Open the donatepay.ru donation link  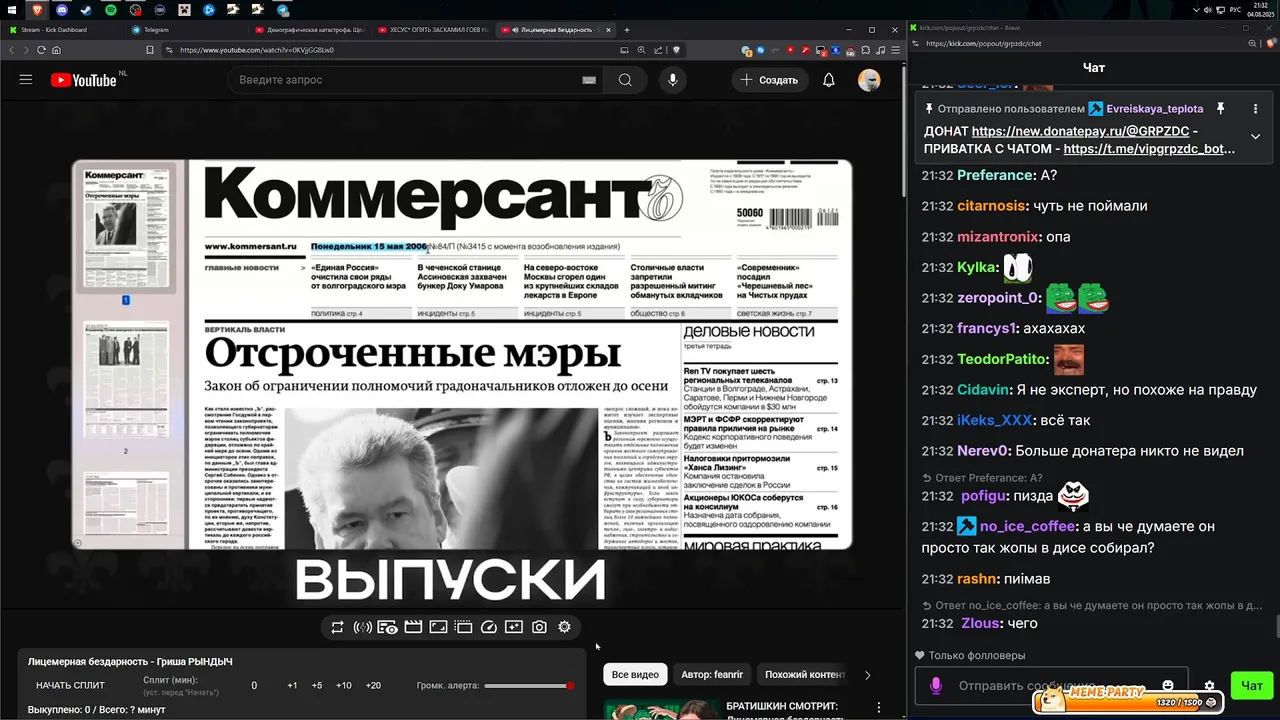pyautogui.click(x=1081, y=131)
